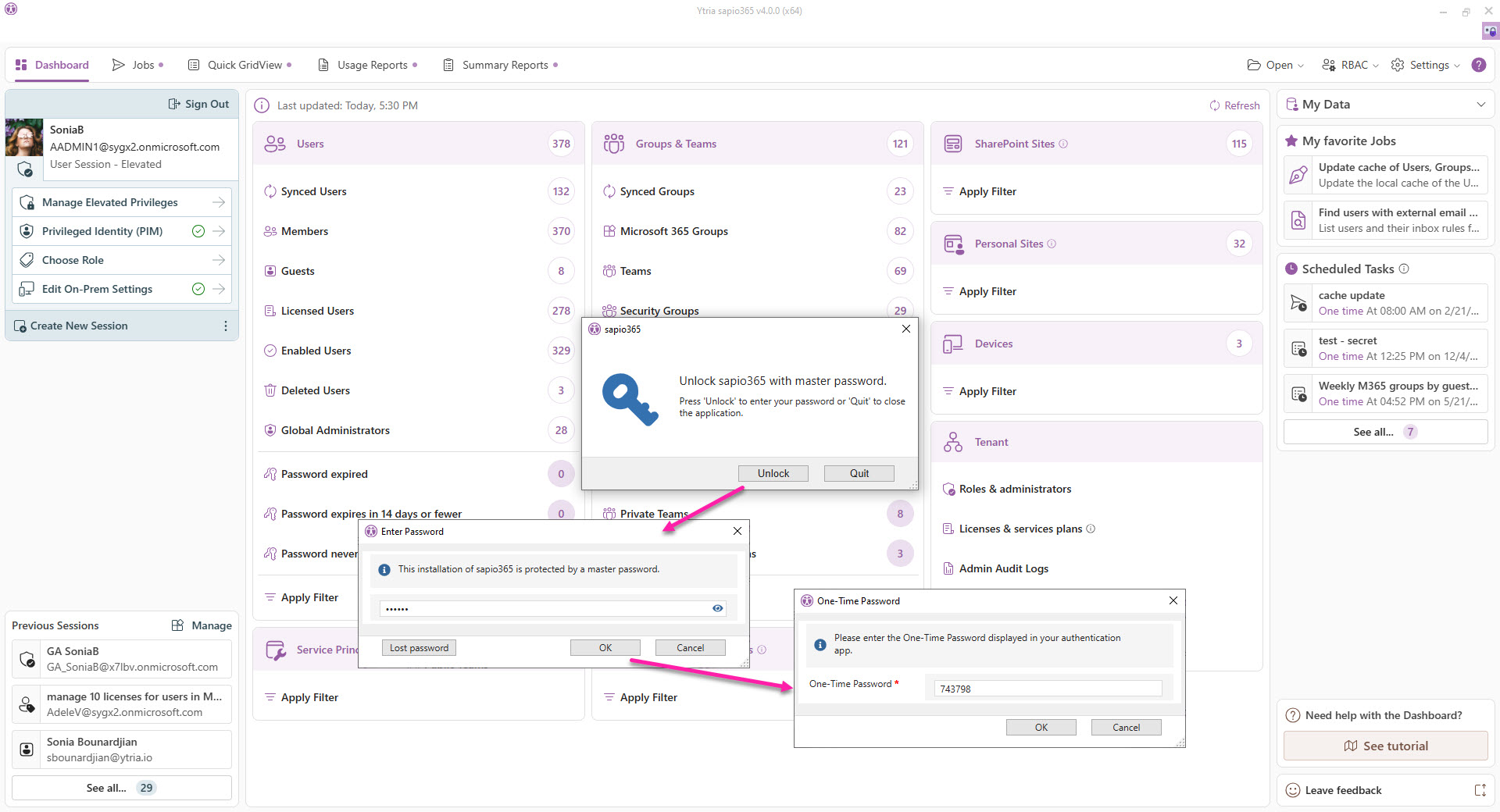Open session options three-dot menu
The image size is (1500, 812).
[226, 326]
